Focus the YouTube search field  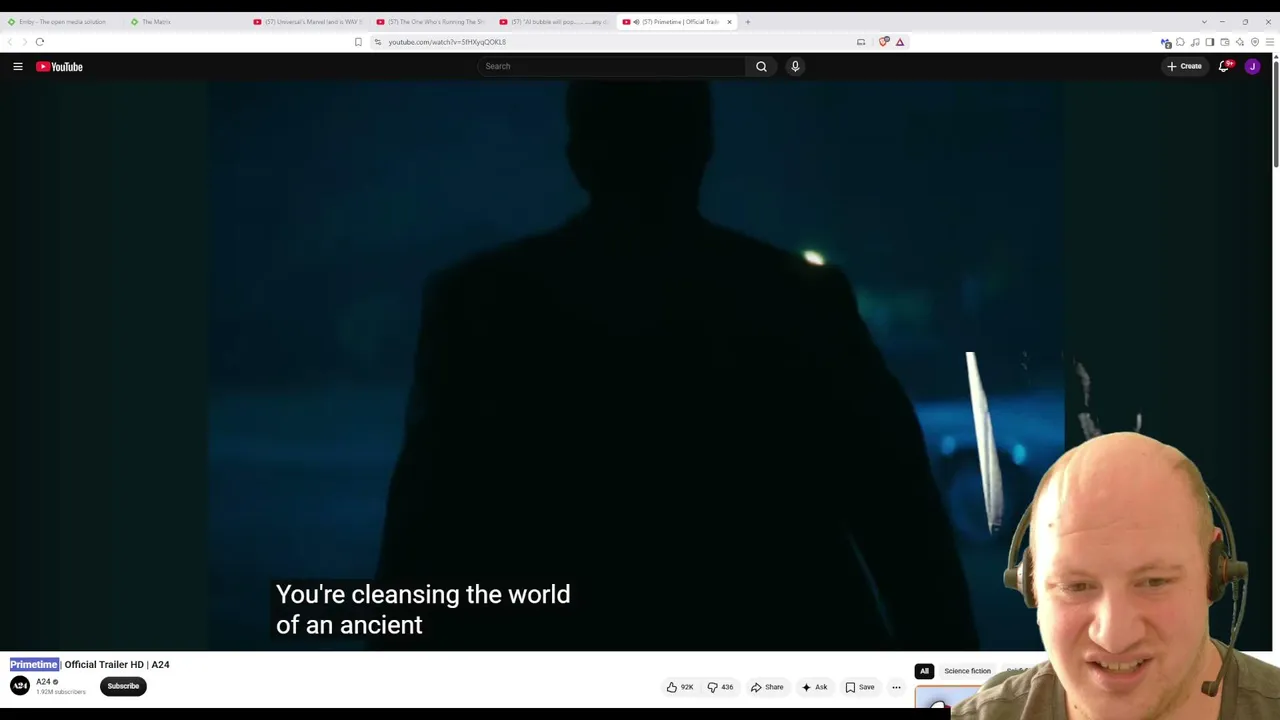pyautogui.click(x=610, y=66)
